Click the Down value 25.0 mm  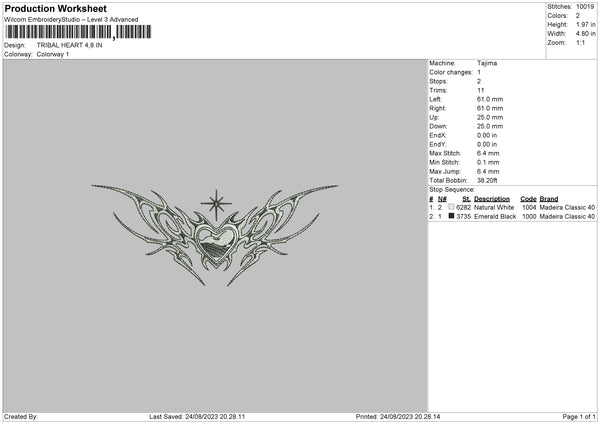490,126
